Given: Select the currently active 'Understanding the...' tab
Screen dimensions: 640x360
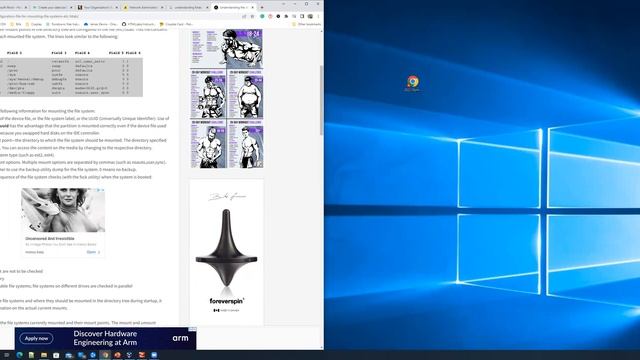Looking at the screenshot, I should pos(233,7).
